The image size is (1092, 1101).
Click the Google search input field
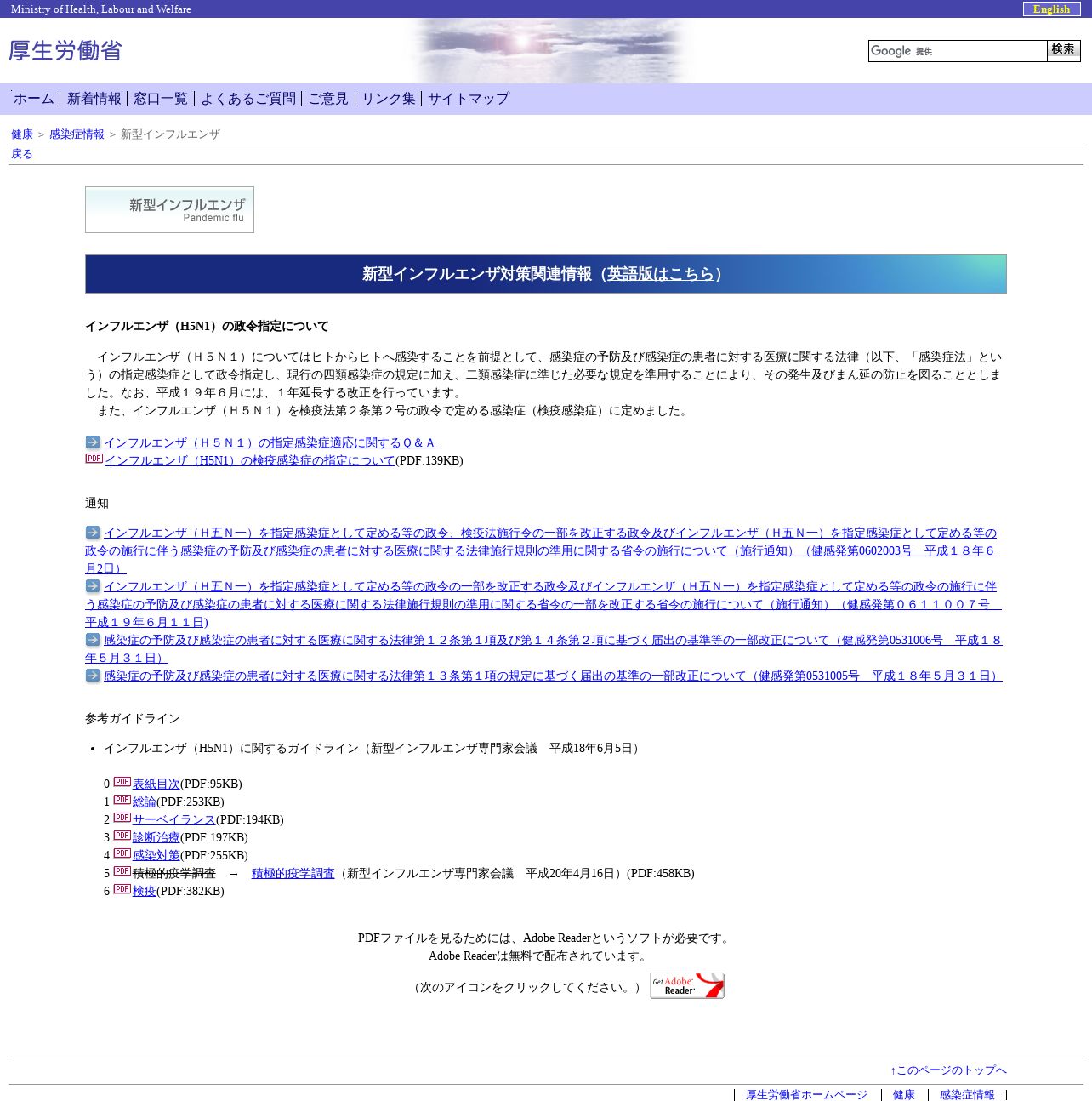point(958,51)
